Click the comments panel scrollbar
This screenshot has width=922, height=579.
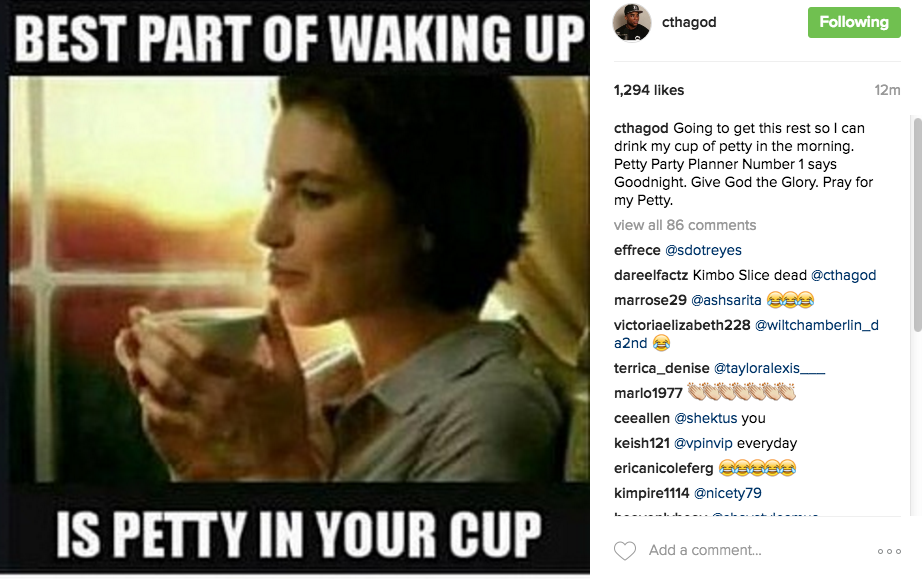[917, 223]
